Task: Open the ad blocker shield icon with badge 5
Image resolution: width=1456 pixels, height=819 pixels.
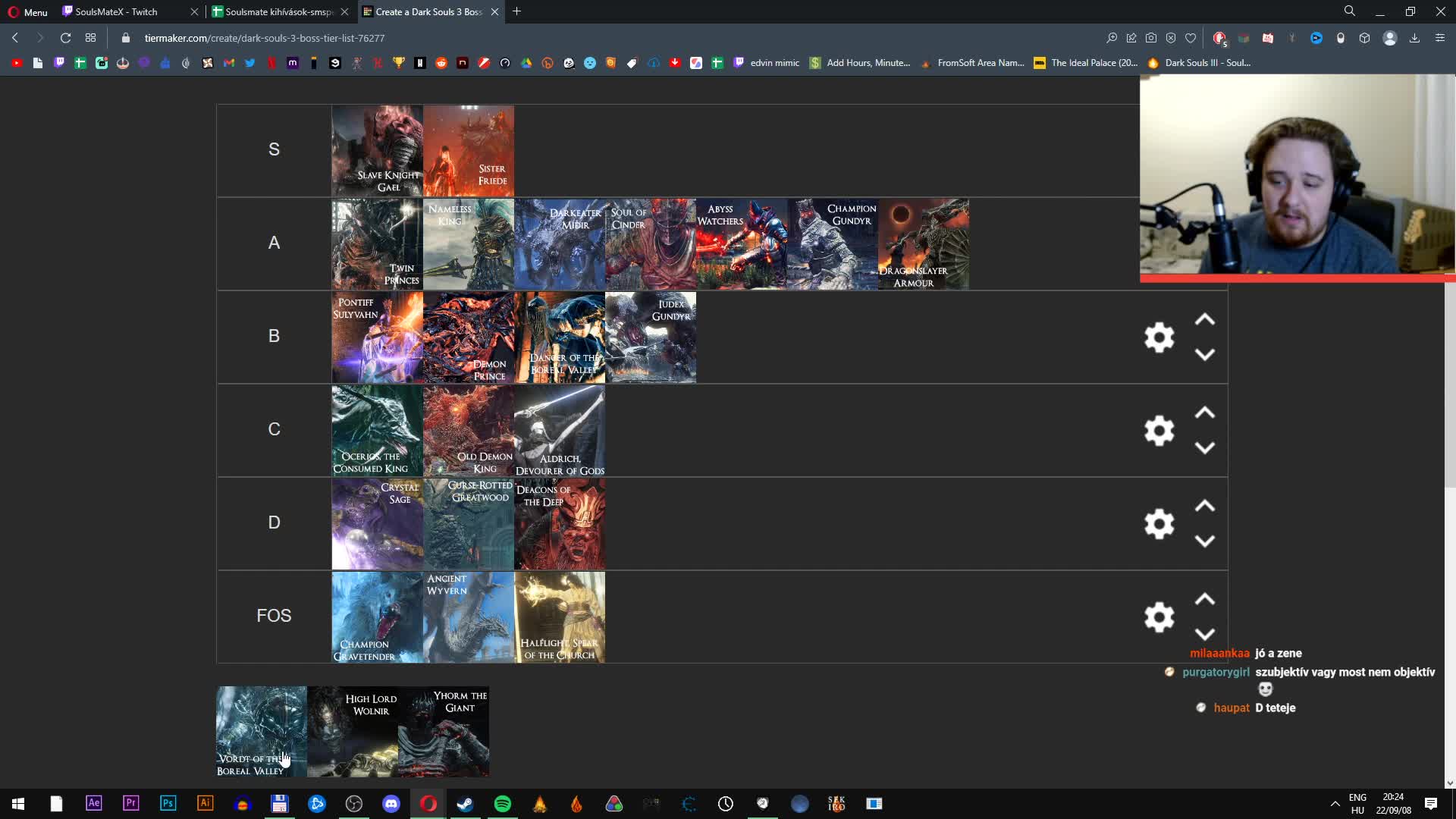Action: pos(1219,38)
